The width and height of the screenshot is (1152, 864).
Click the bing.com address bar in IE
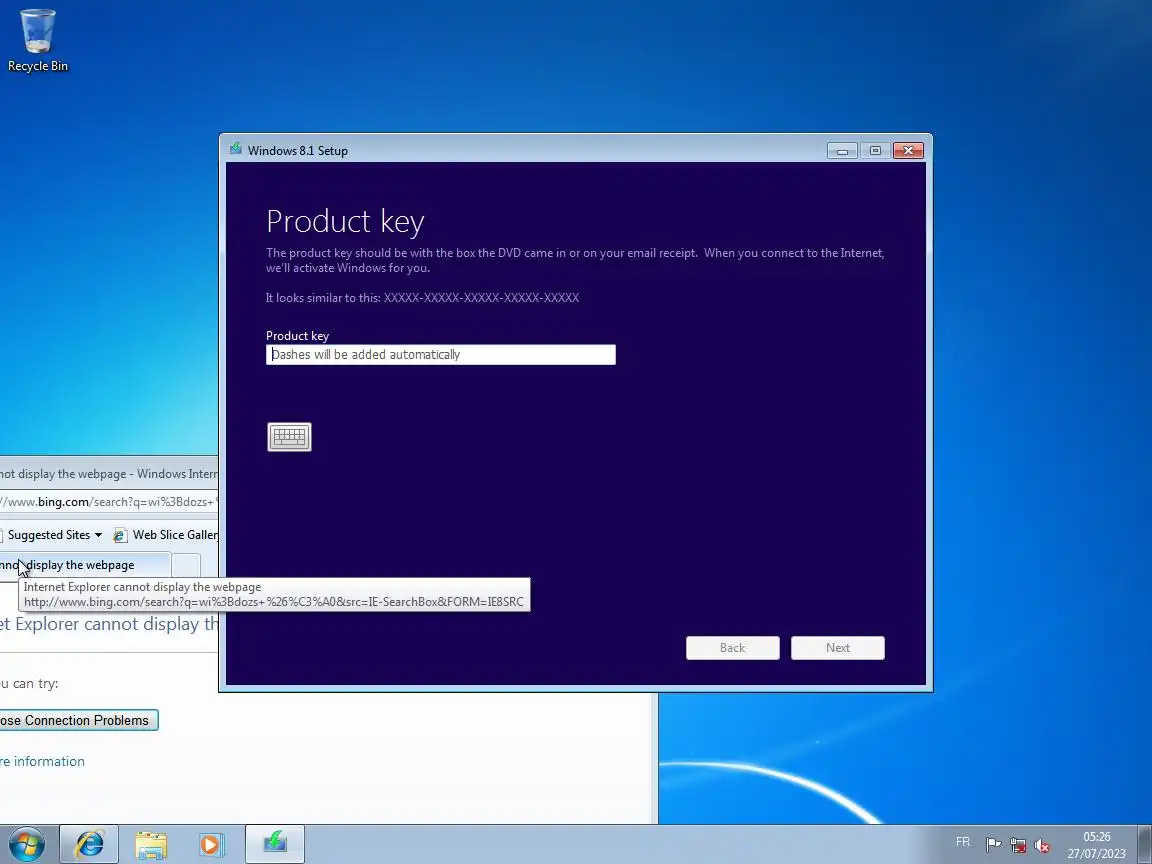point(109,502)
